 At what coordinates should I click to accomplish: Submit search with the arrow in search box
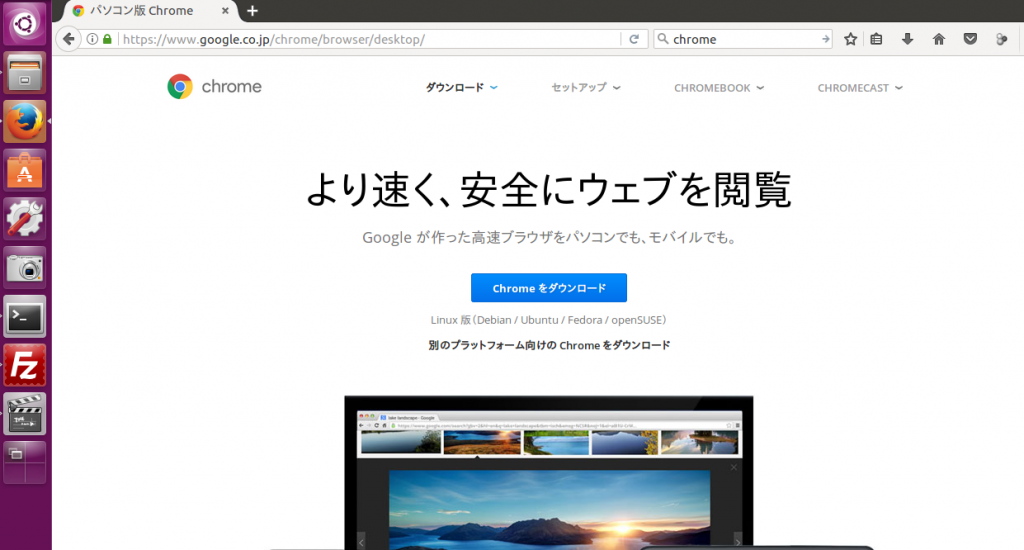pyautogui.click(x=825, y=39)
